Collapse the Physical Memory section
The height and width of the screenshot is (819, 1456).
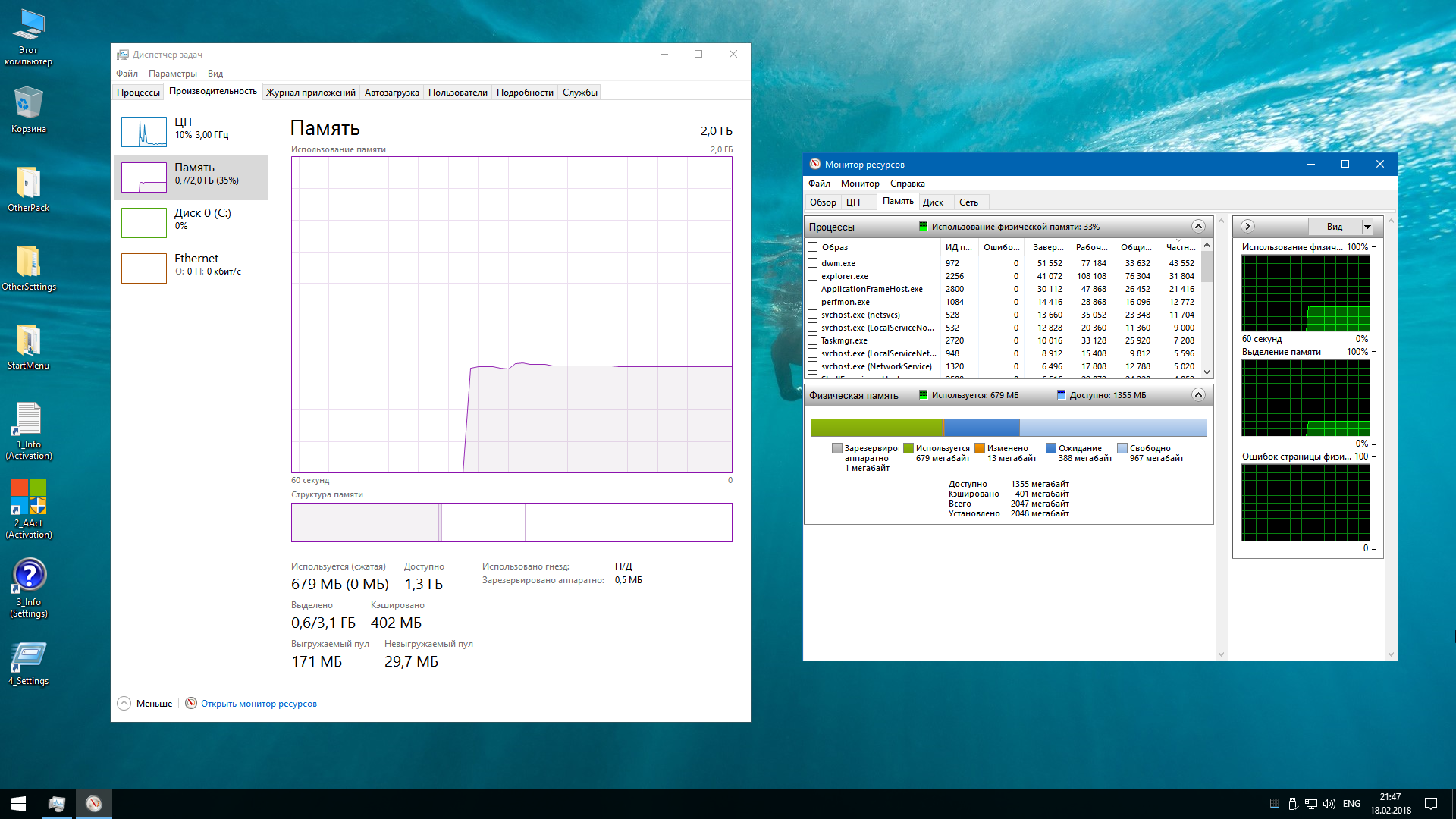point(1198,395)
